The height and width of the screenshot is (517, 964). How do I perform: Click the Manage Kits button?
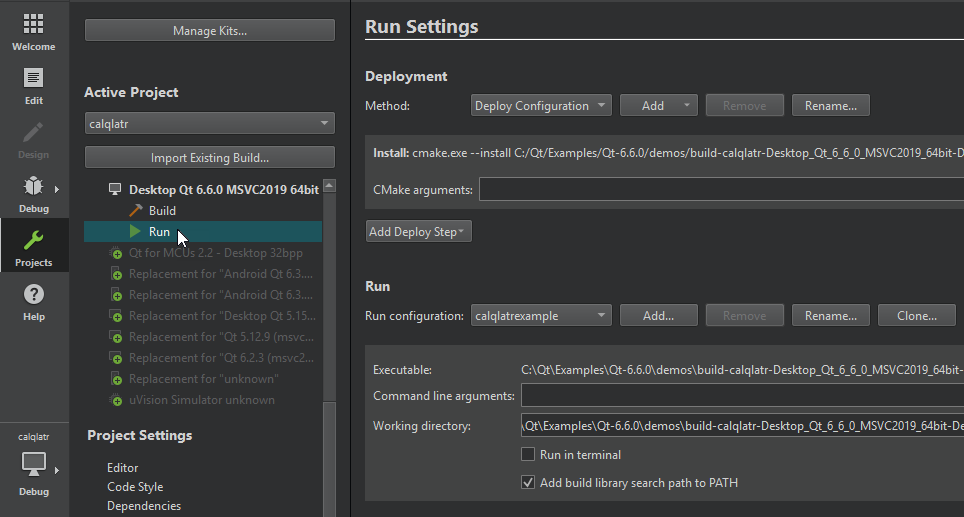[x=209, y=31]
